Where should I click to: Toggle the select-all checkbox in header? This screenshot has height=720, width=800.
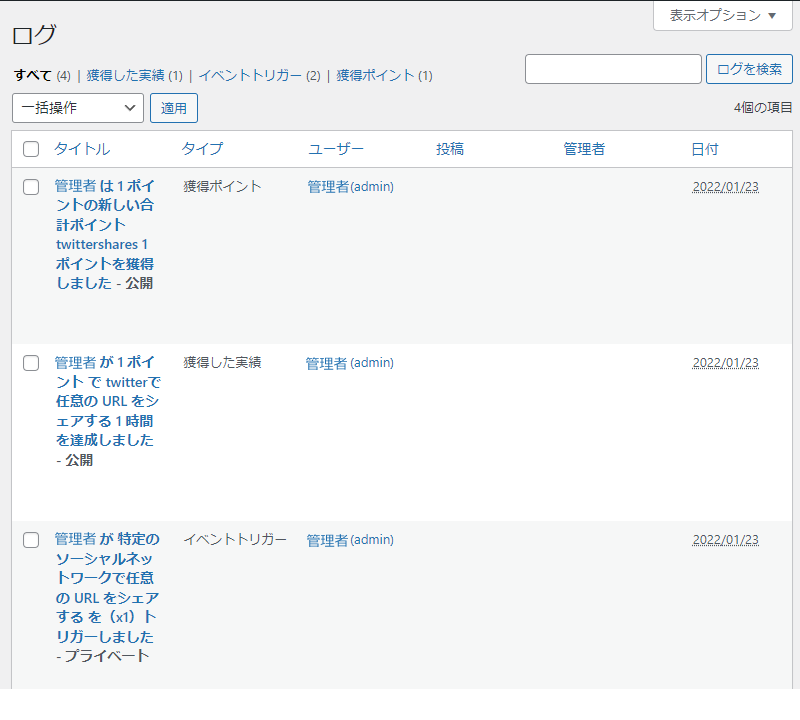coord(31,149)
